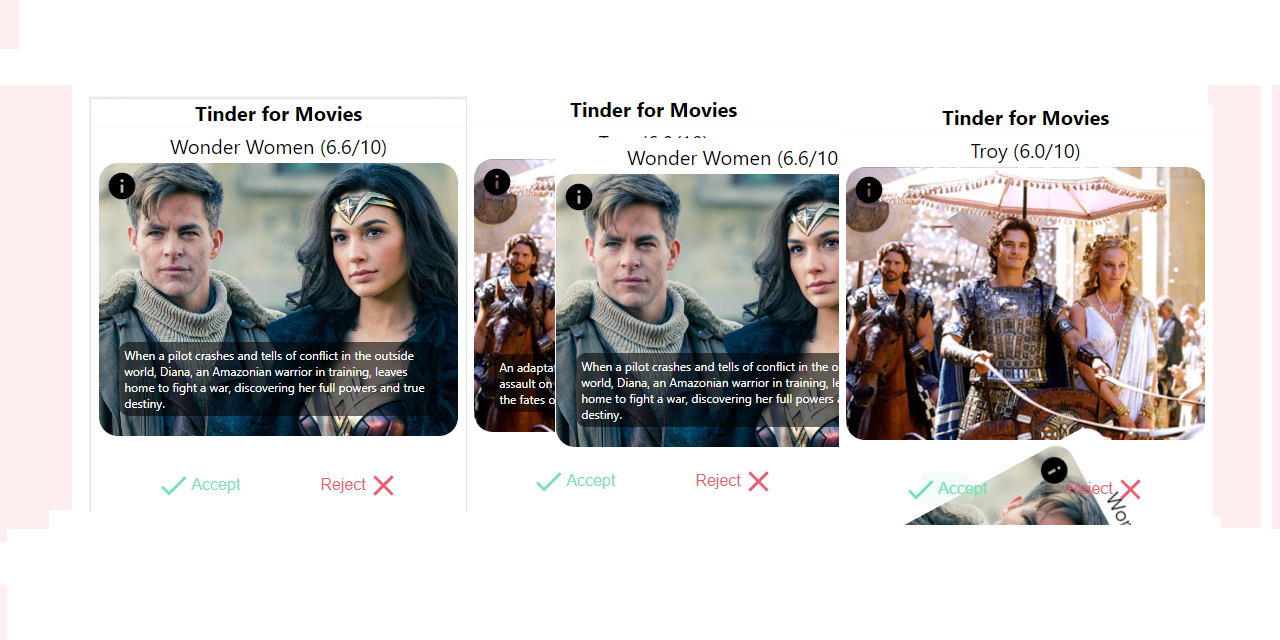The height and width of the screenshot is (640, 1280).
Task: Open the info icon on the Troy card
Action: pos(868,189)
